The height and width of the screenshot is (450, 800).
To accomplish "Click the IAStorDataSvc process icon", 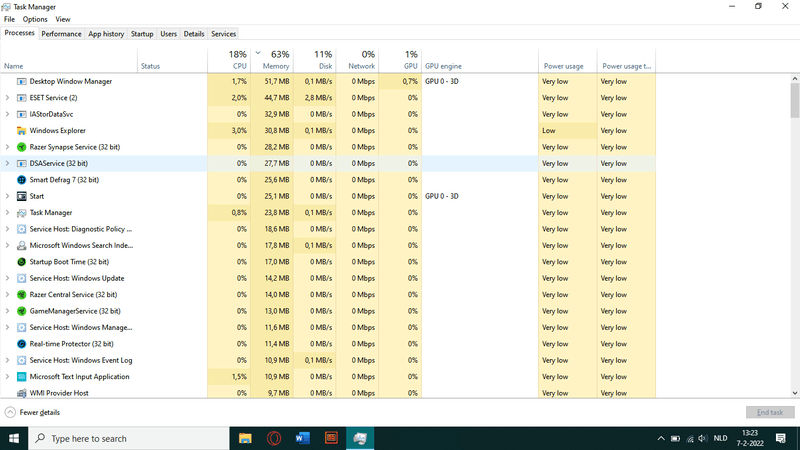I will point(21,114).
